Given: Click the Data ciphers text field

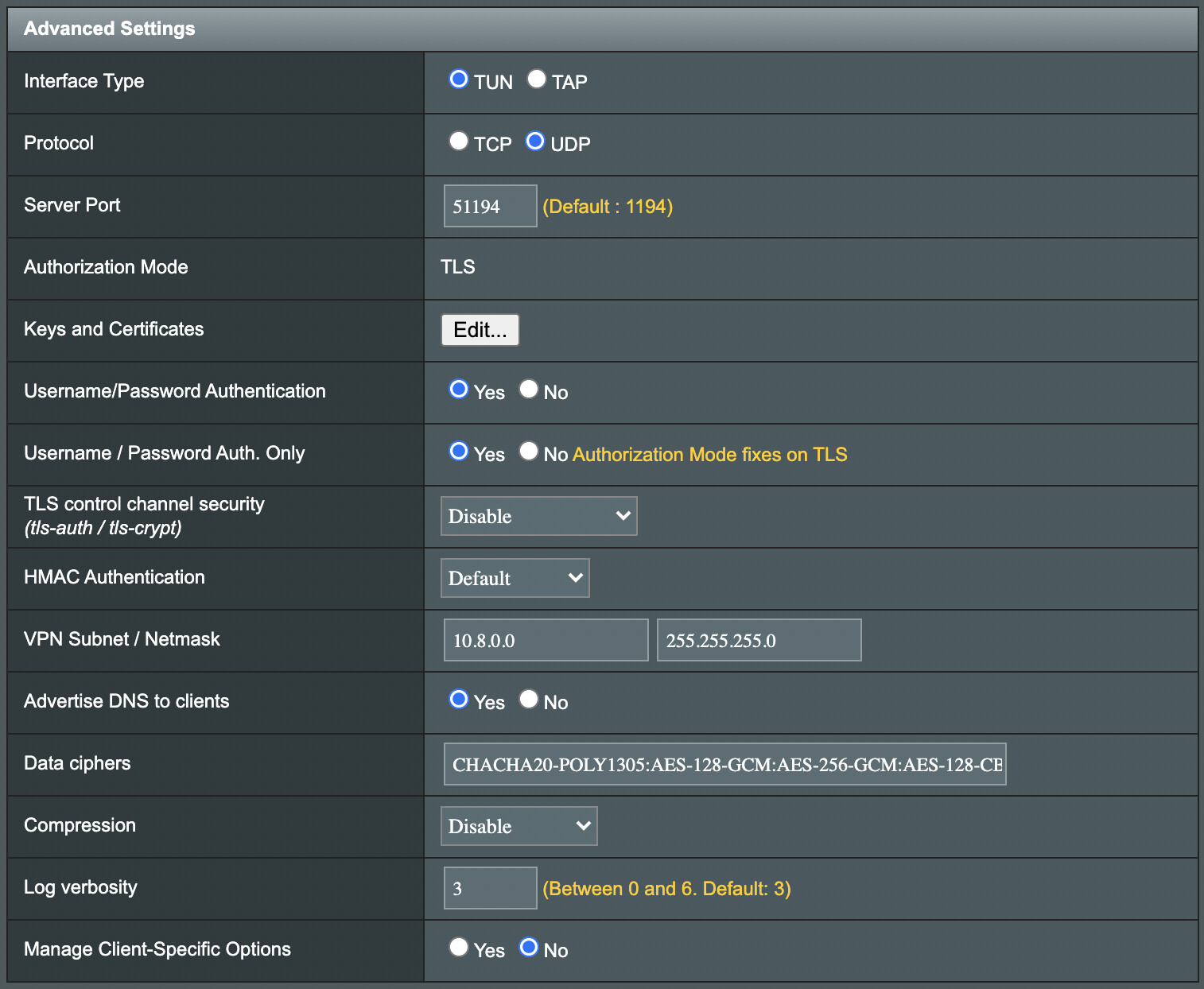Looking at the screenshot, I should coord(724,765).
